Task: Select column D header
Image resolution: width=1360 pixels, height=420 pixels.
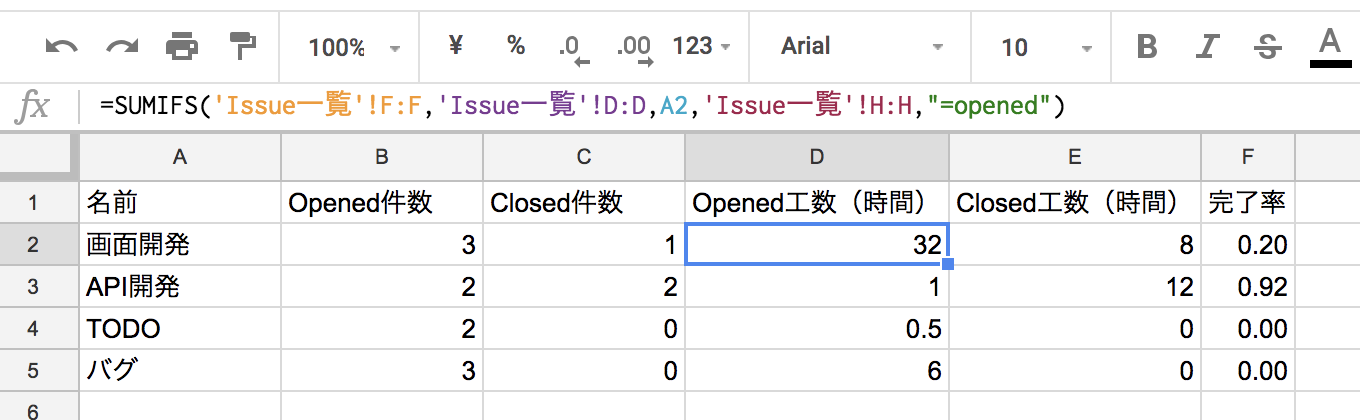Action: (x=817, y=156)
